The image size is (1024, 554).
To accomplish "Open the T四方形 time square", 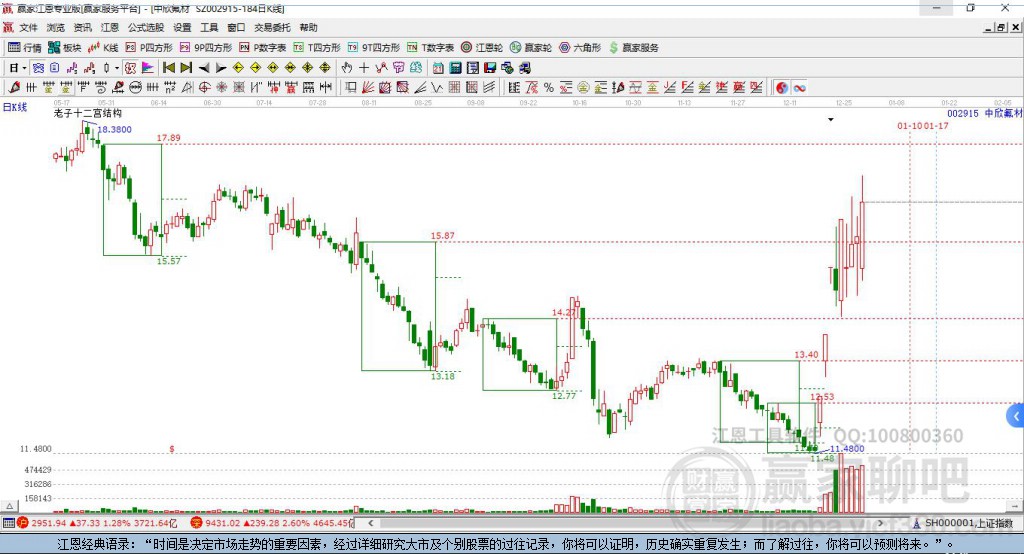I will click(x=317, y=48).
